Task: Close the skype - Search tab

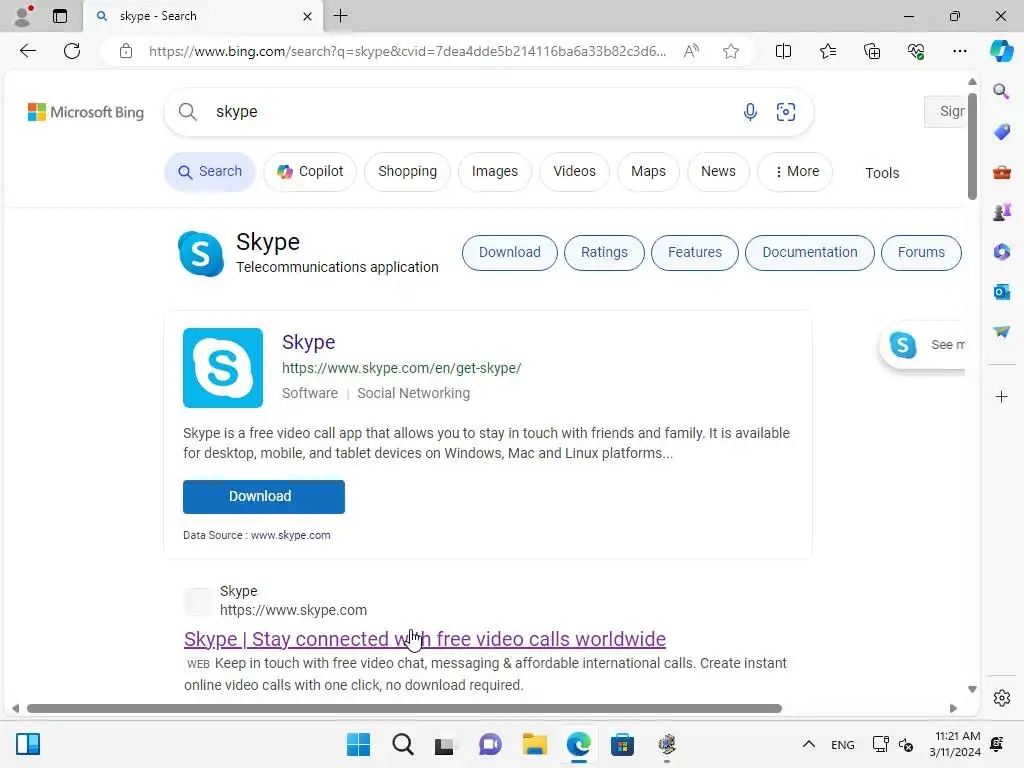Action: pos(307,16)
